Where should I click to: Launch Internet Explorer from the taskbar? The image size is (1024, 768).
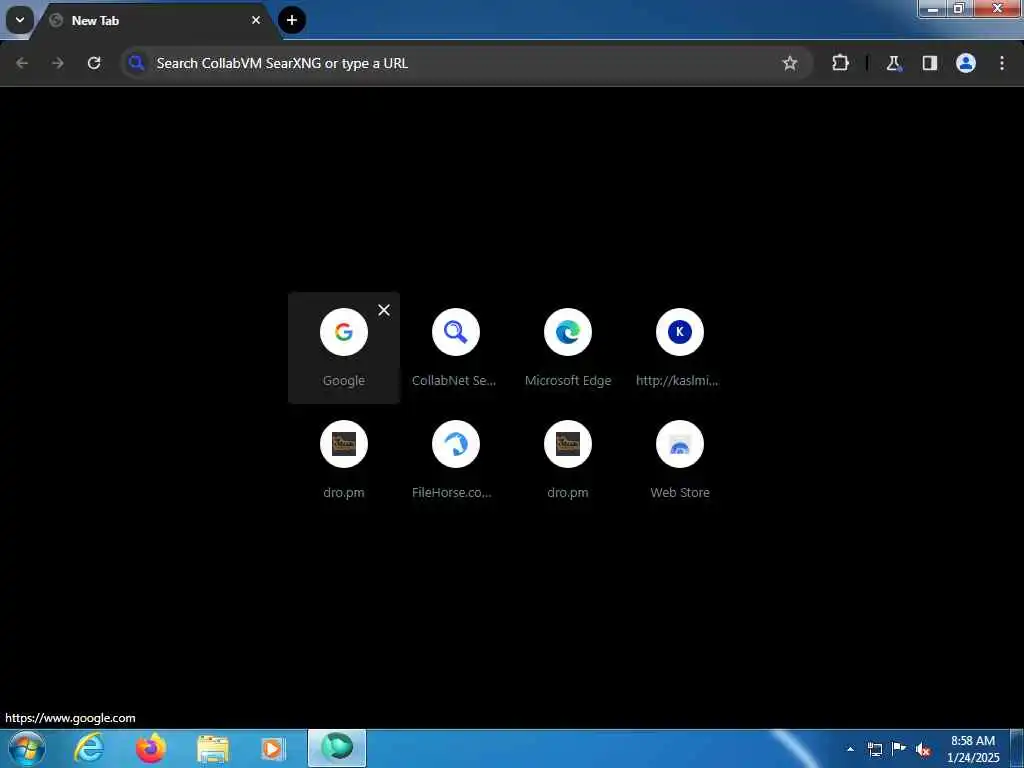coord(89,748)
